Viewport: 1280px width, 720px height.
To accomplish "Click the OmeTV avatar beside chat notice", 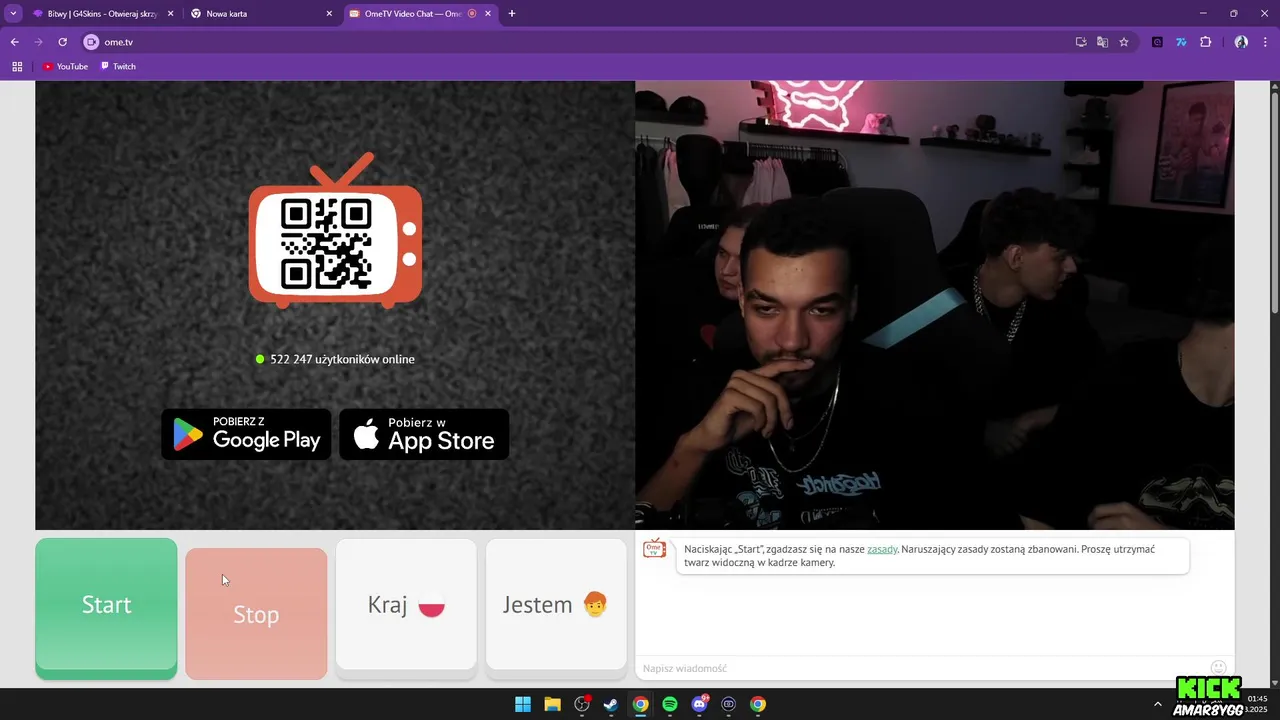I will pos(654,548).
